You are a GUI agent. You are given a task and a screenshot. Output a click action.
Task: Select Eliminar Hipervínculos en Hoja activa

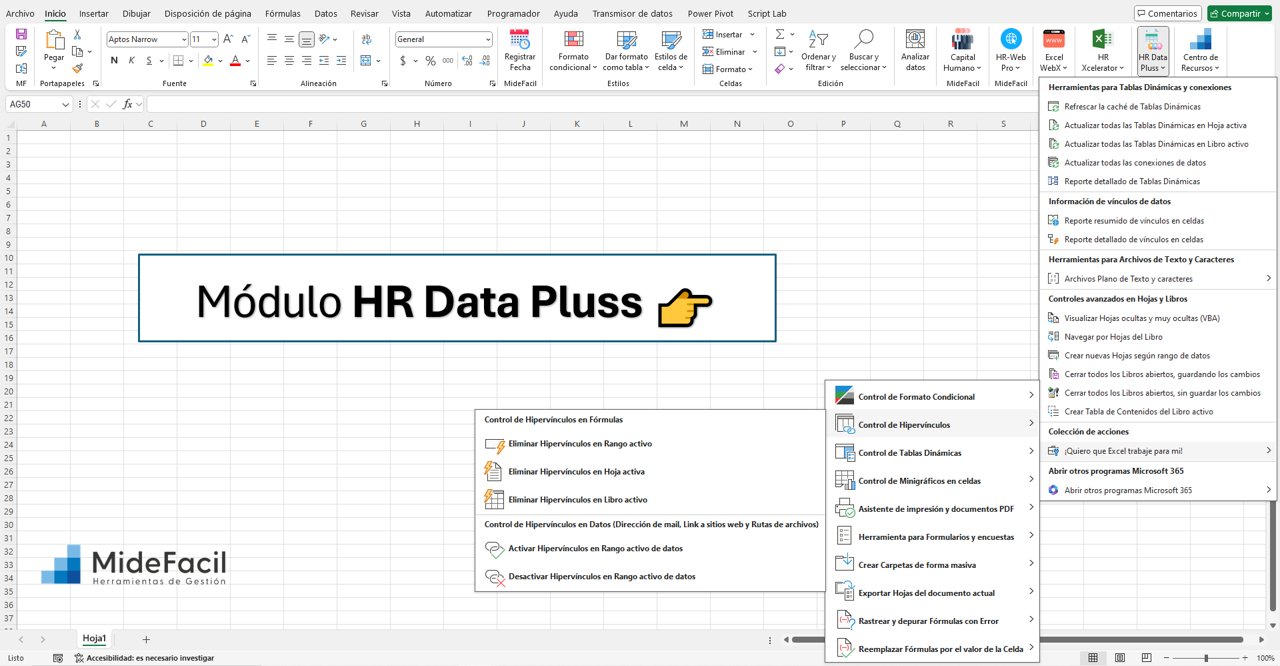[576, 472]
